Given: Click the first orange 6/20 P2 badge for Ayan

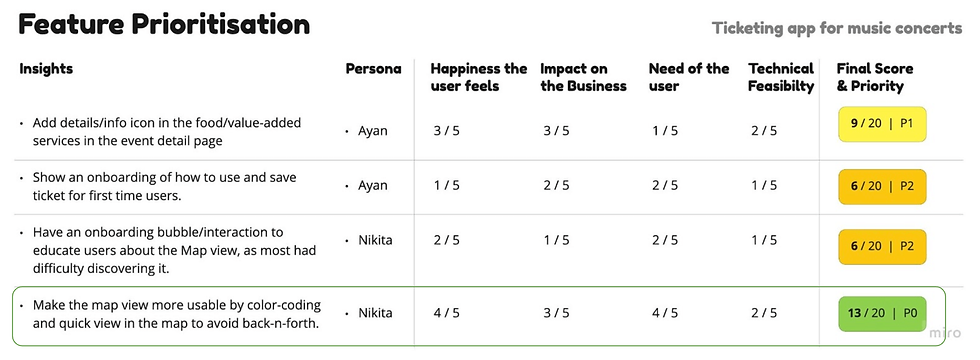Looking at the screenshot, I should click(882, 186).
